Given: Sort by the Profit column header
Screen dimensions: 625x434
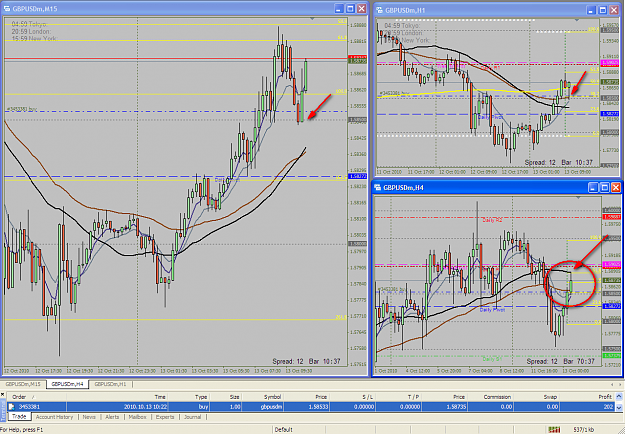Looking at the screenshot, I should (587, 397).
